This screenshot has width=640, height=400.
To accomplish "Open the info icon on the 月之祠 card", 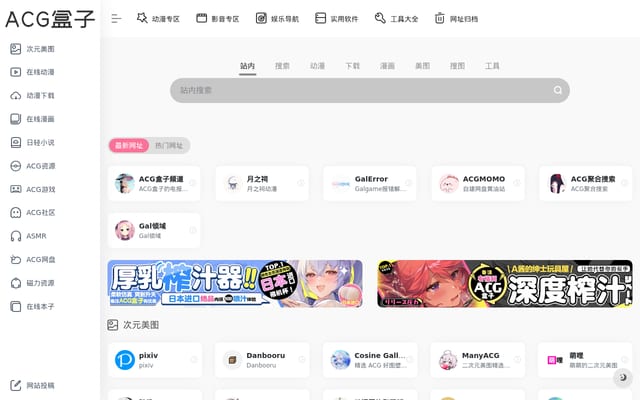I will point(301,183).
